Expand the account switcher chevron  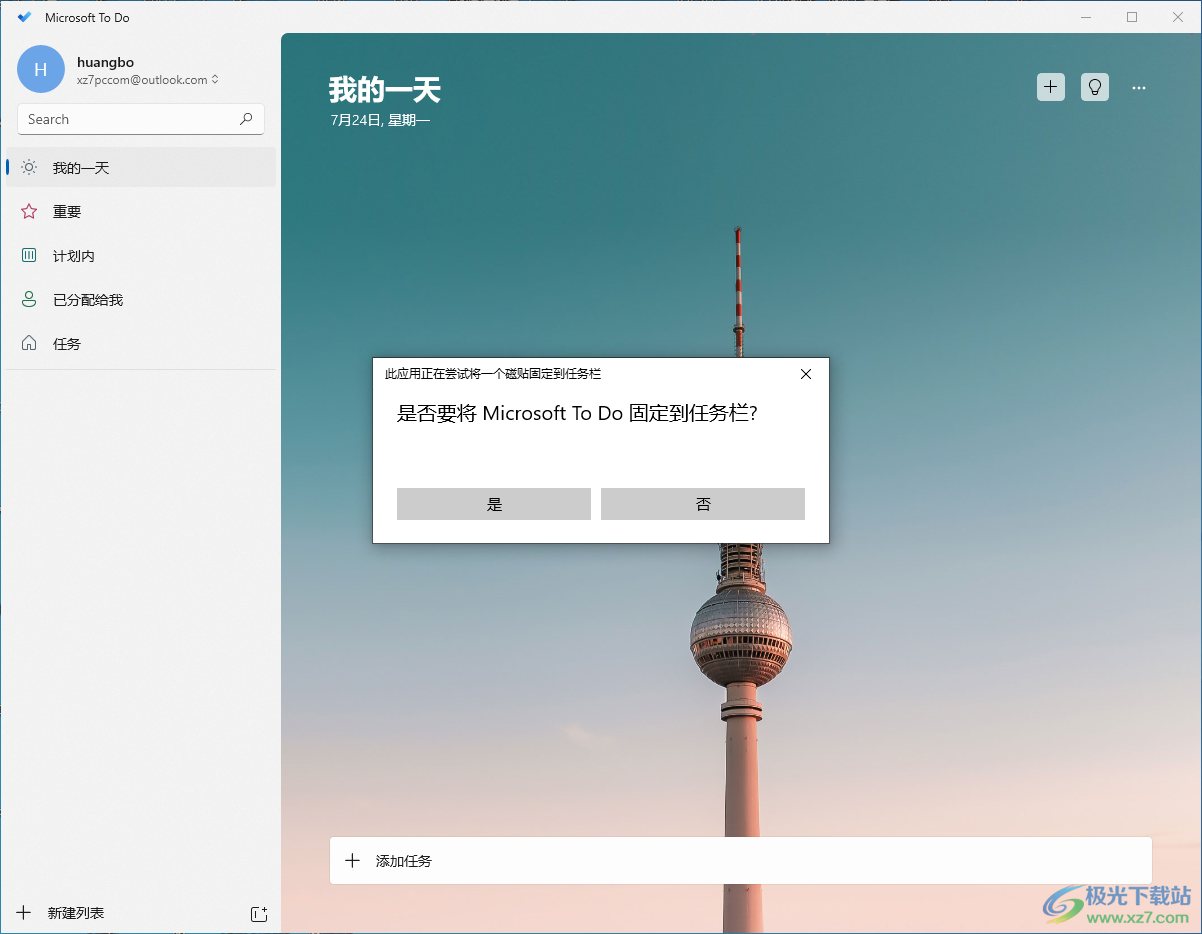point(215,80)
